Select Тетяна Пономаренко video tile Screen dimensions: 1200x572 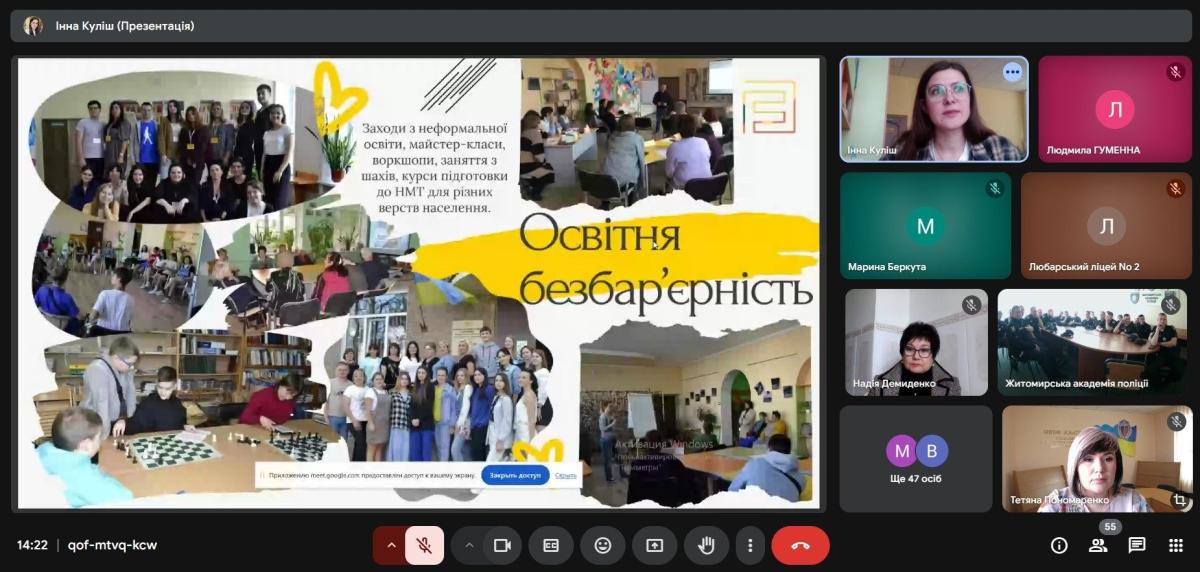point(1097,459)
